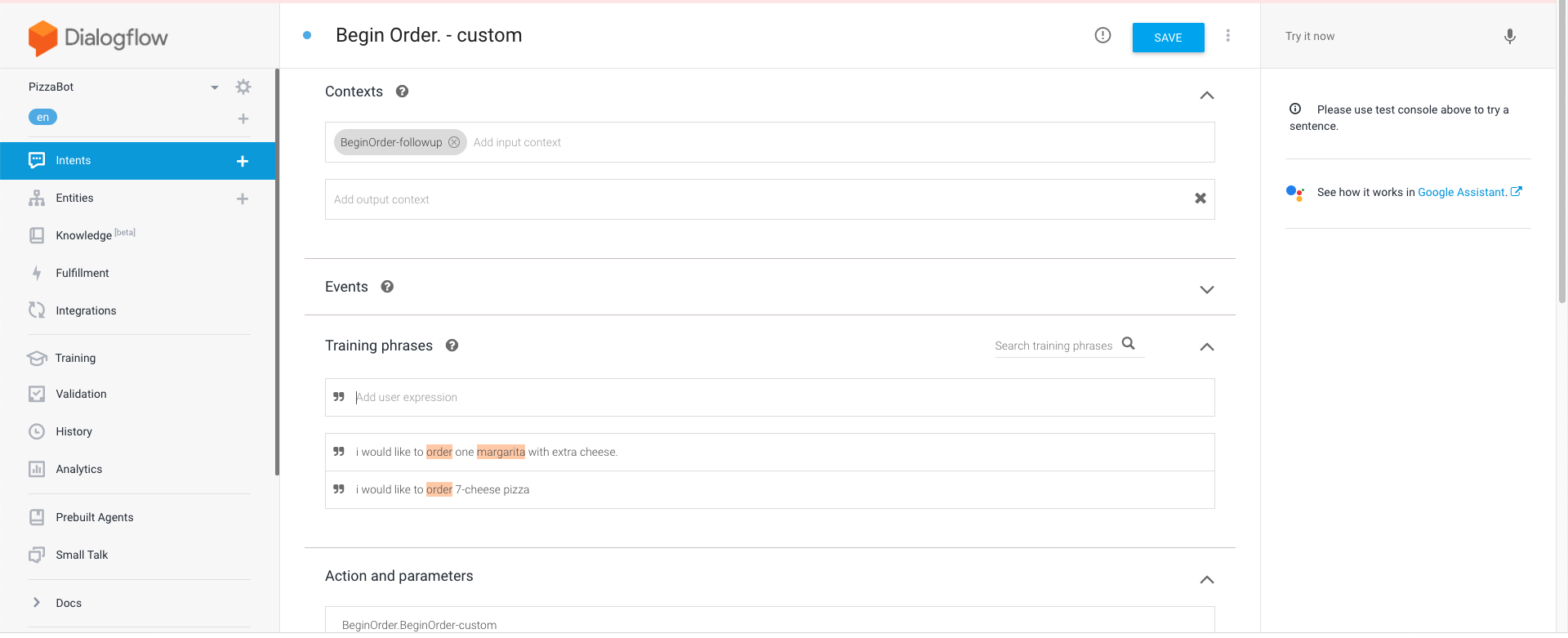The width and height of the screenshot is (1568, 638).
Task: Select phrase 'order one margarita with extra cheese'
Action: pyautogui.click(x=770, y=452)
